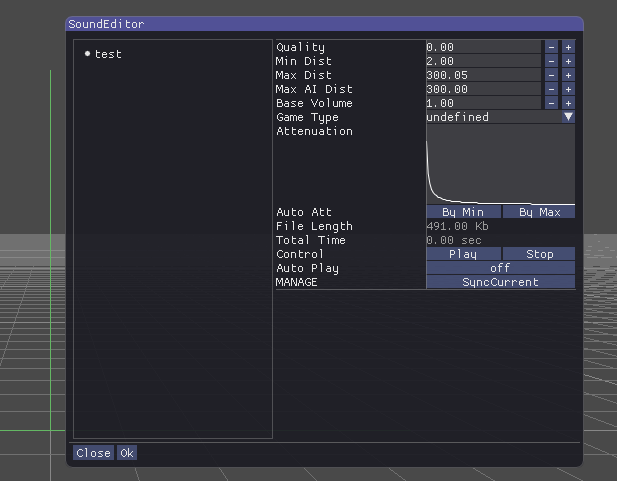Click the SyncCurrent manage button
The width and height of the screenshot is (617, 481).
pyautogui.click(x=500, y=282)
